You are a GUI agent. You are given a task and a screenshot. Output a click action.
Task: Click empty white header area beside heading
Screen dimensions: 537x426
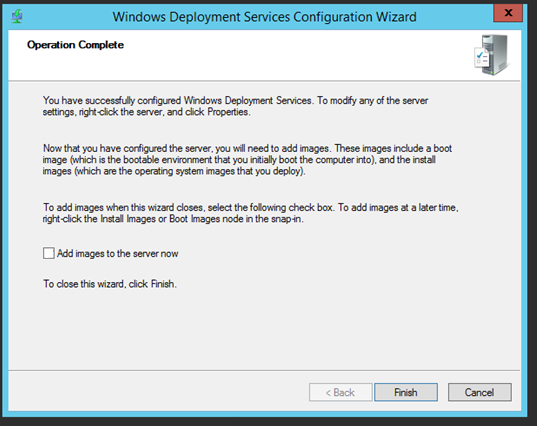(x=291, y=55)
